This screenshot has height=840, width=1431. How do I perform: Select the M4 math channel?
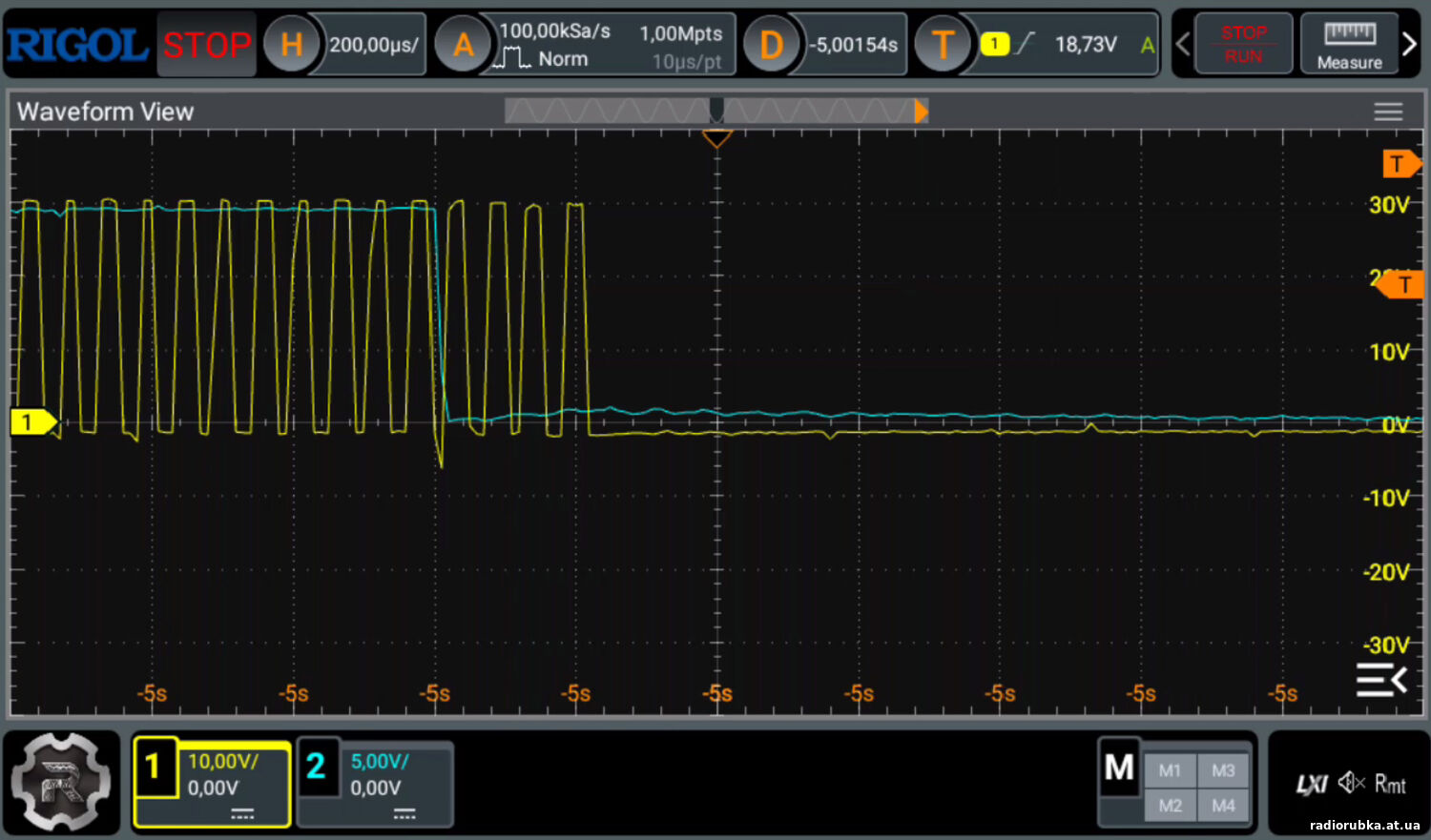pos(1223,806)
